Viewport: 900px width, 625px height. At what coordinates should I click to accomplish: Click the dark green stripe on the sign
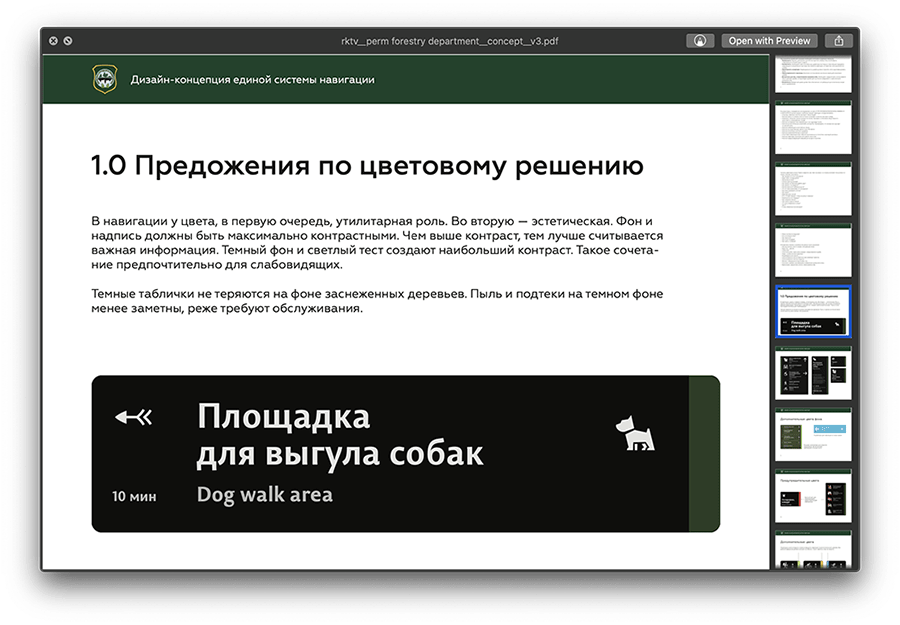(x=704, y=454)
